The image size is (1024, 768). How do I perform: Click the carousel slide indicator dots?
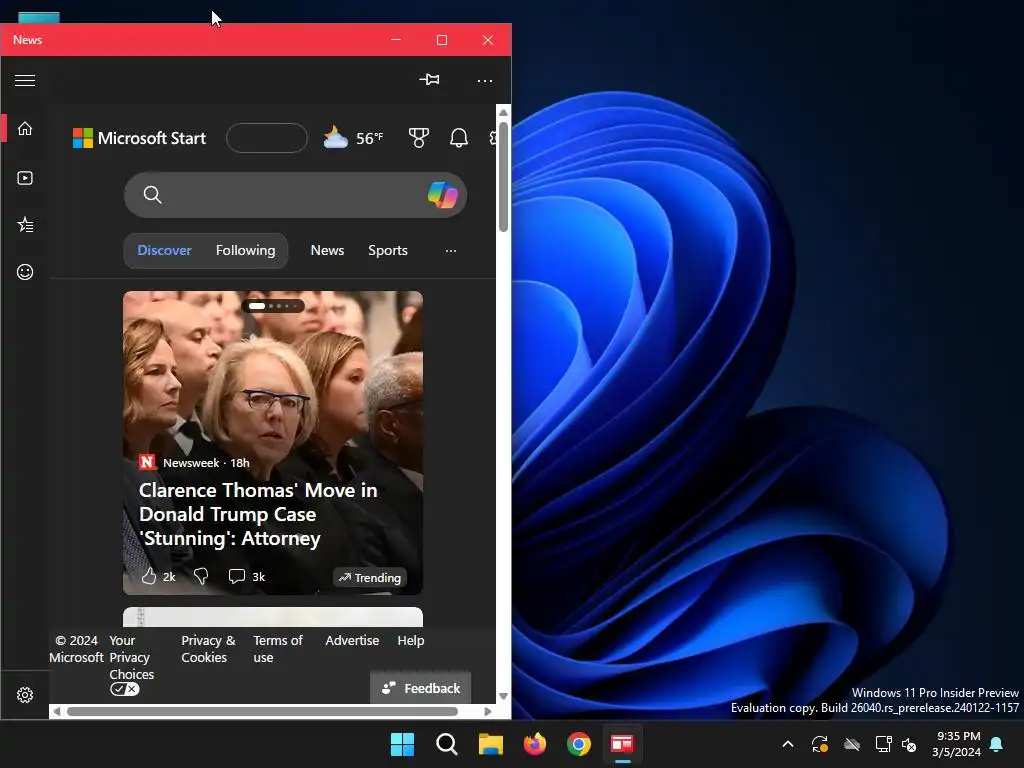(273, 306)
